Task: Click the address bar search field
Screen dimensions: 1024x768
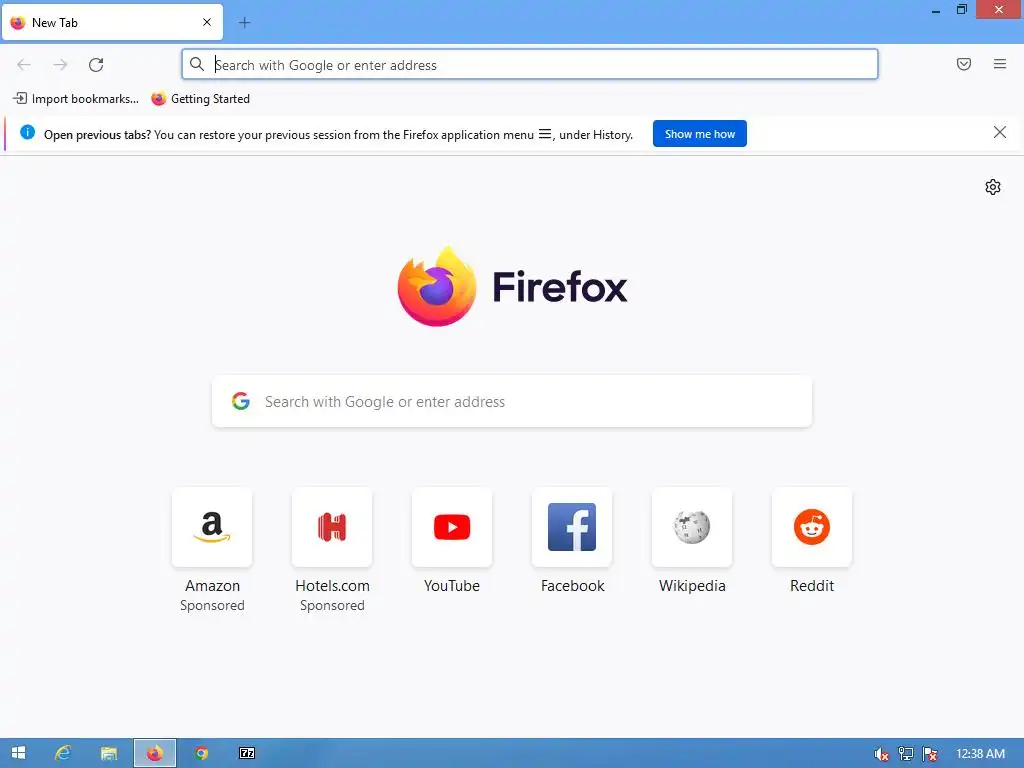Action: click(x=530, y=65)
